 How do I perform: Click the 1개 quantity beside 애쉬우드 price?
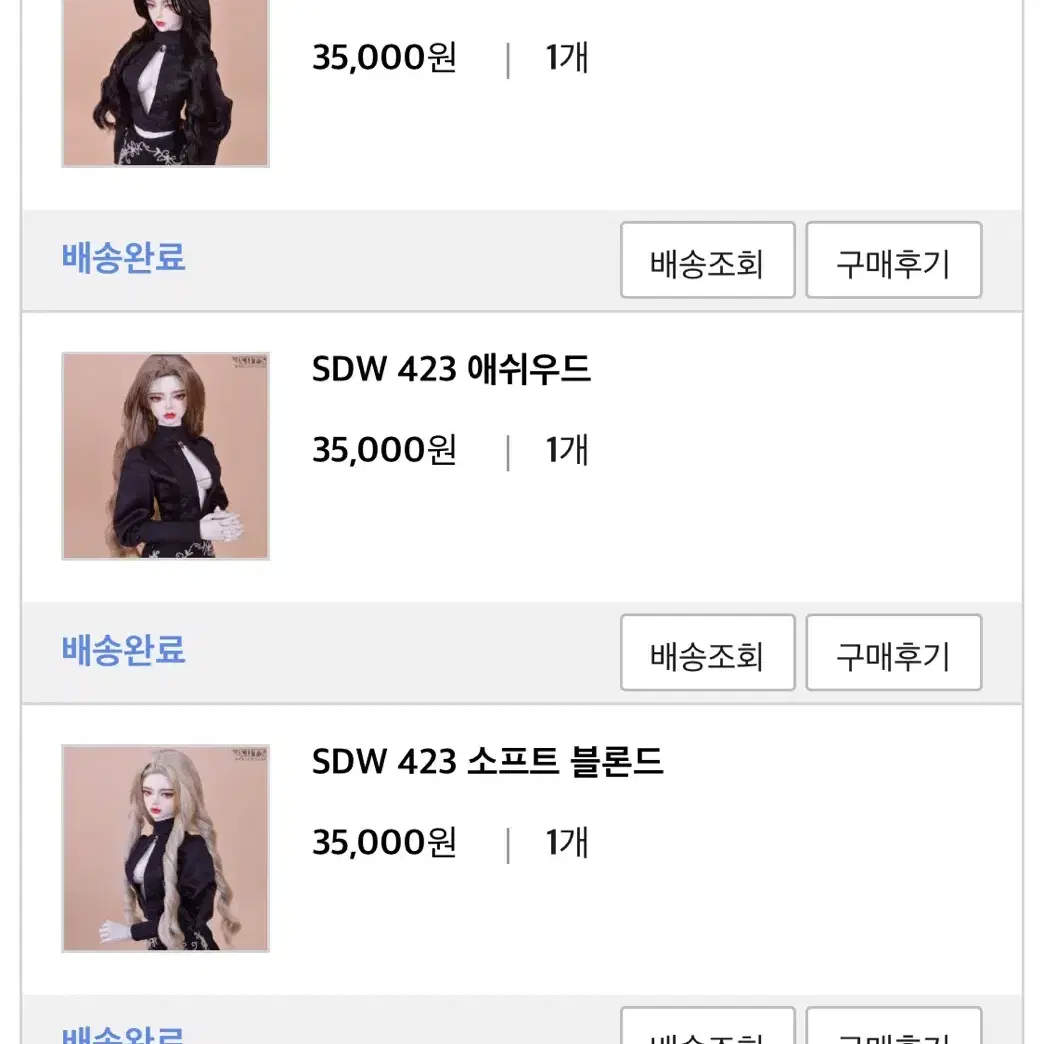click(x=567, y=450)
